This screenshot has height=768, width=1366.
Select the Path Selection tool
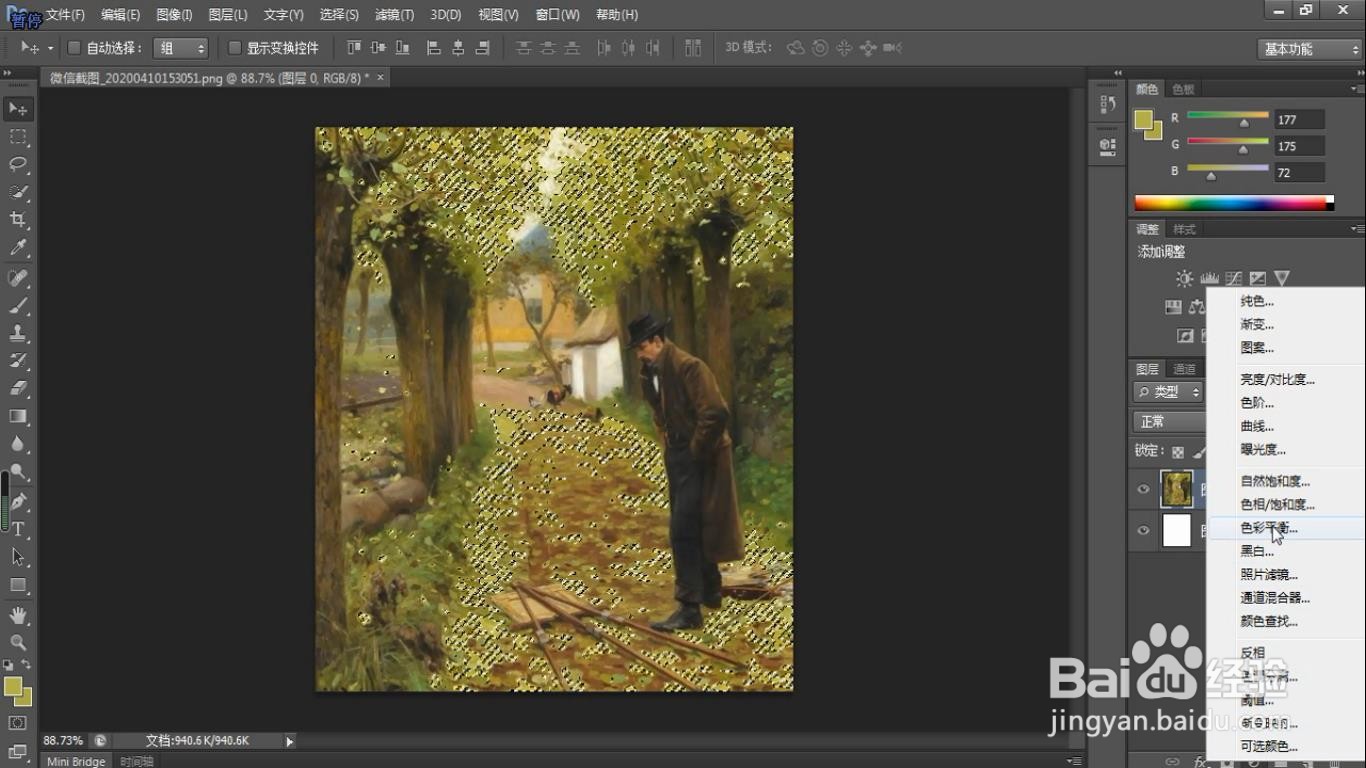[18, 558]
